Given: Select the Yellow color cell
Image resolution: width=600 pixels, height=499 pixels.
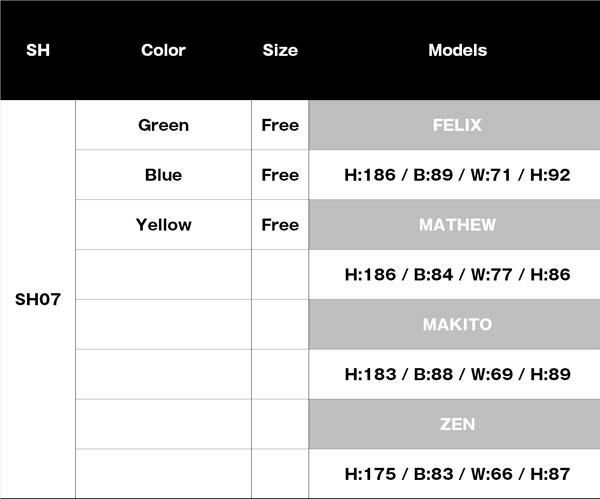Looking at the screenshot, I should (x=163, y=225).
